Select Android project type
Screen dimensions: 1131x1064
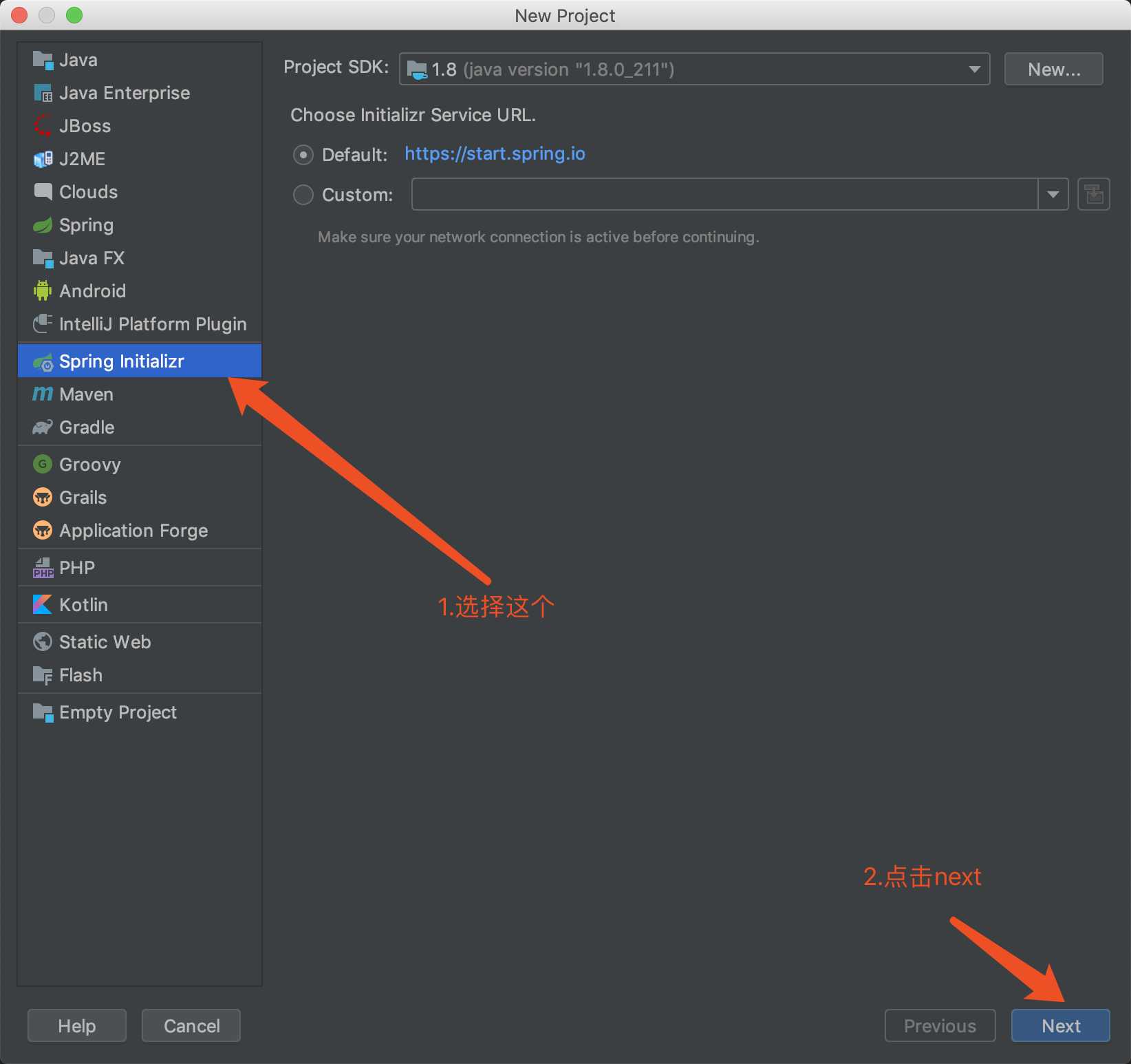point(140,291)
